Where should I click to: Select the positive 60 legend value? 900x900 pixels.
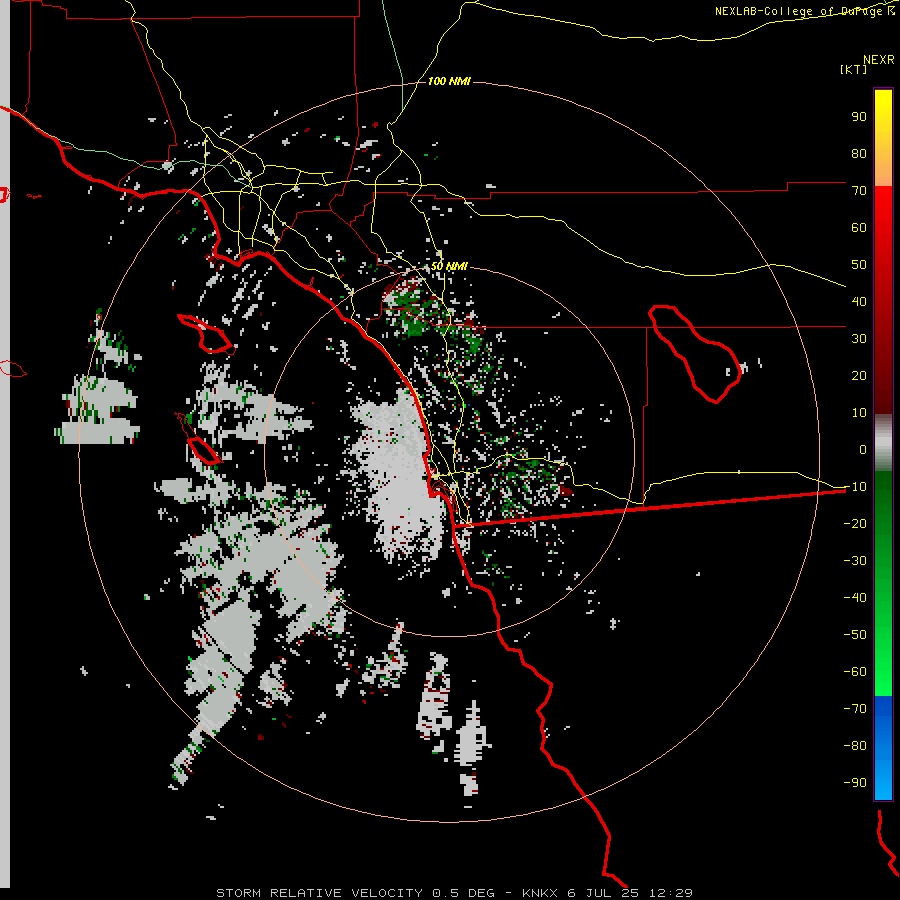[x=859, y=228]
